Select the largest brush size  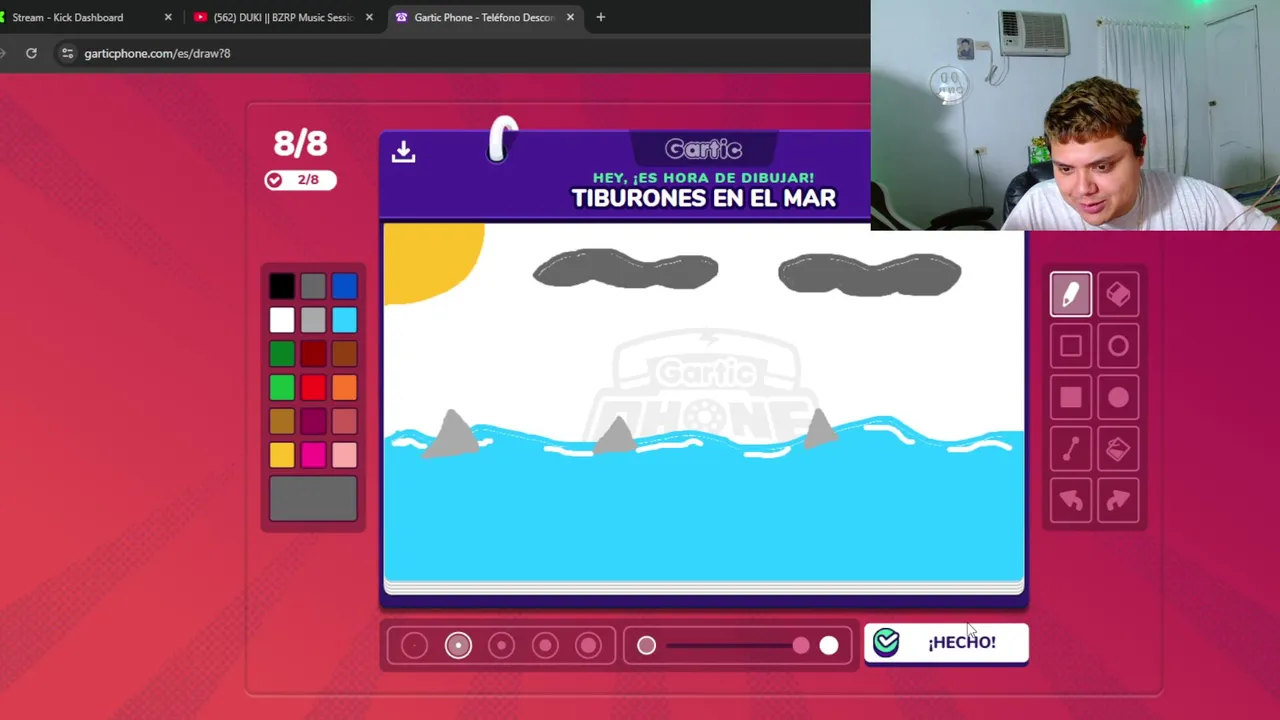589,646
